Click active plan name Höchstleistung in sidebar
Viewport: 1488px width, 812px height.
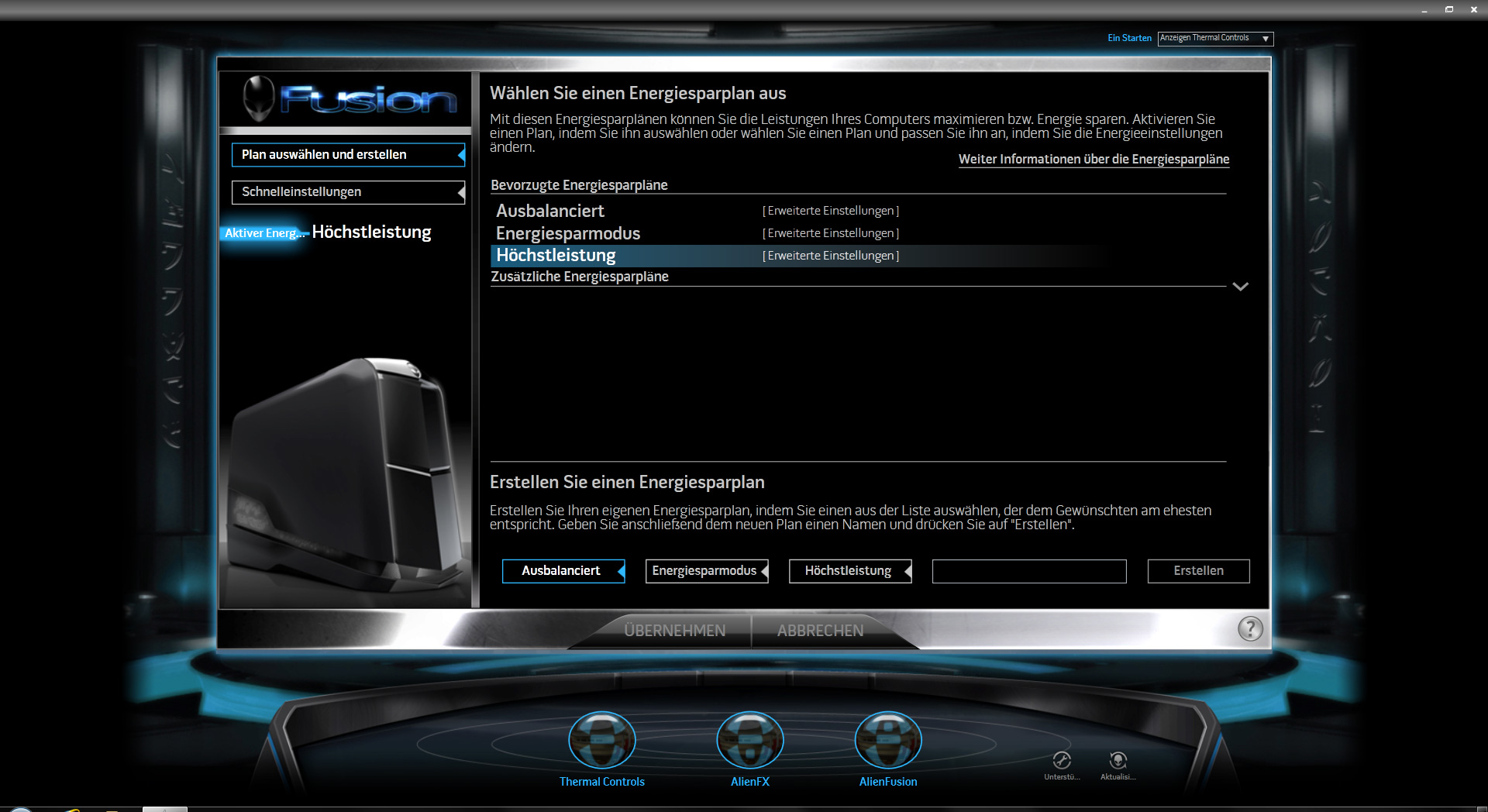371,232
